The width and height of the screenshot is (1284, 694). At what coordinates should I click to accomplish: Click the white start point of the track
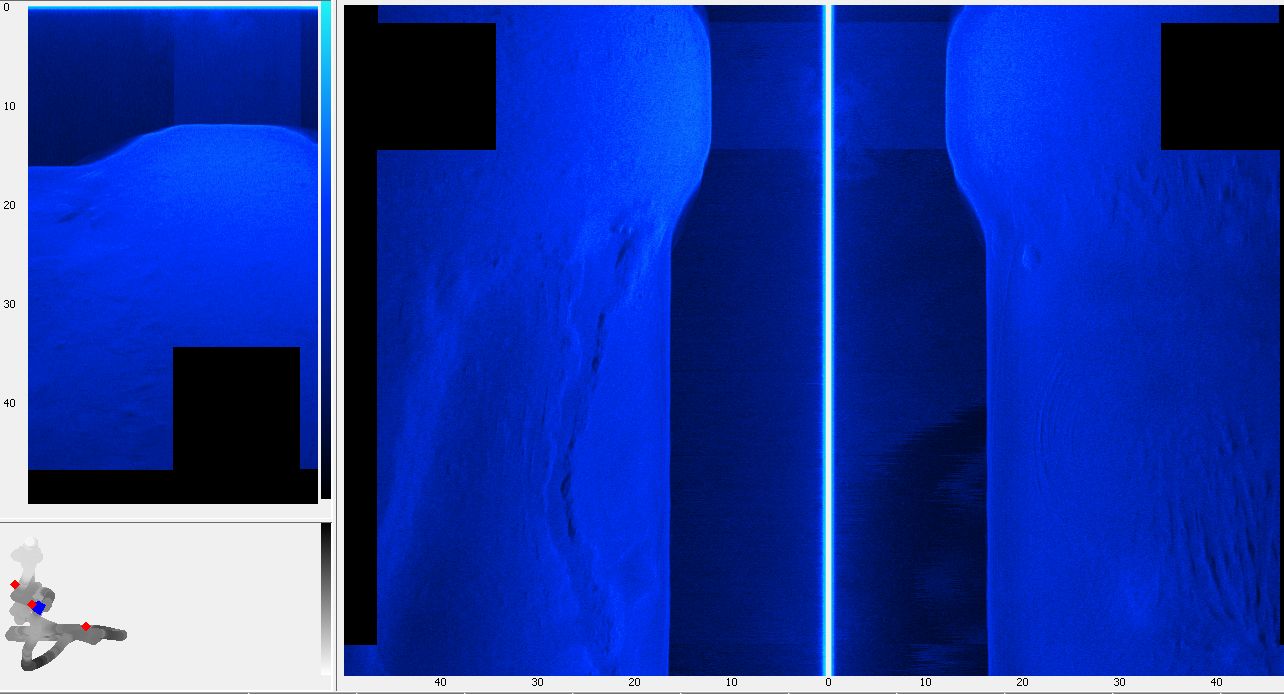(x=31, y=542)
